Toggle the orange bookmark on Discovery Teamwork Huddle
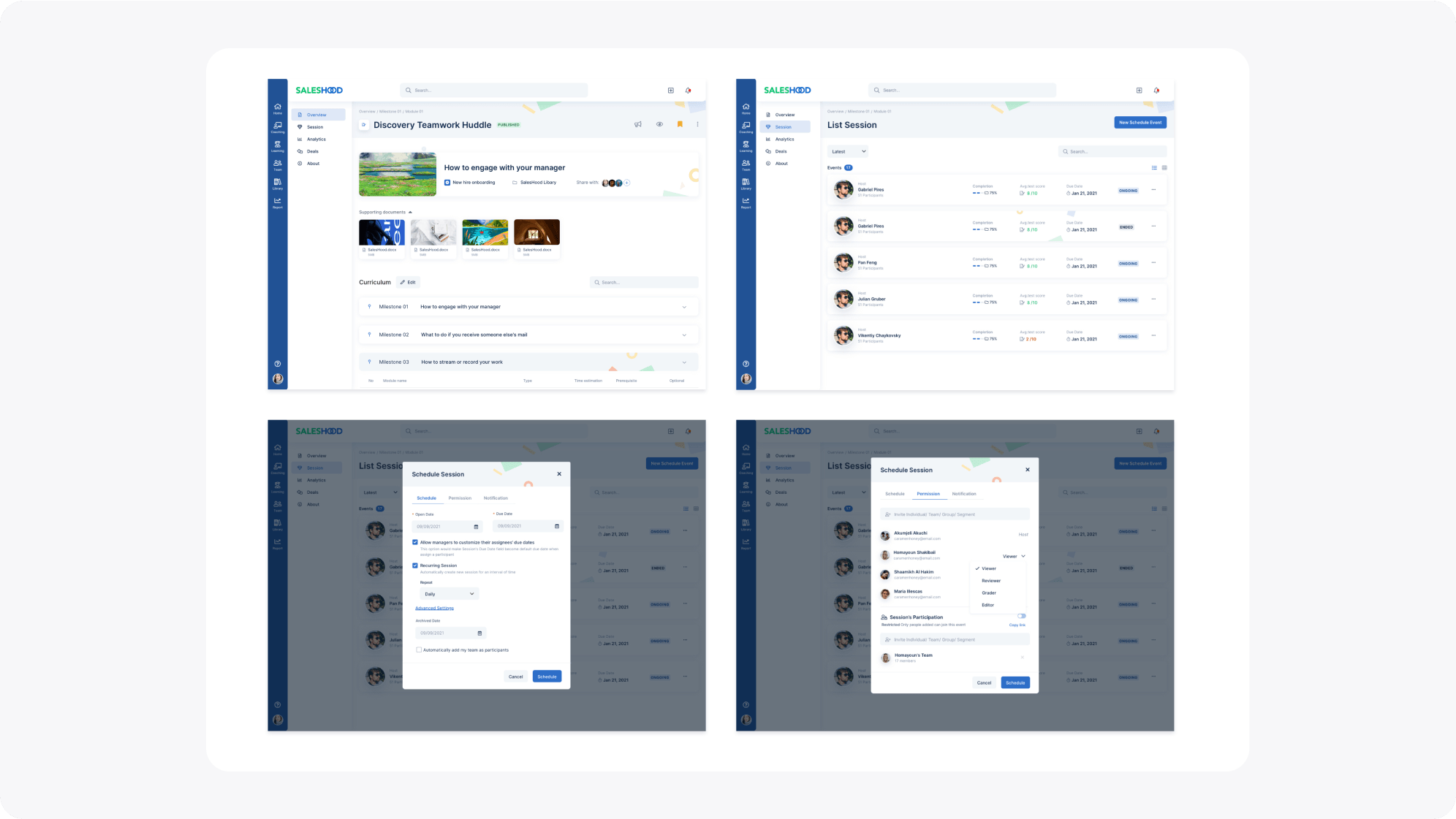The image size is (1456, 819). [x=680, y=124]
